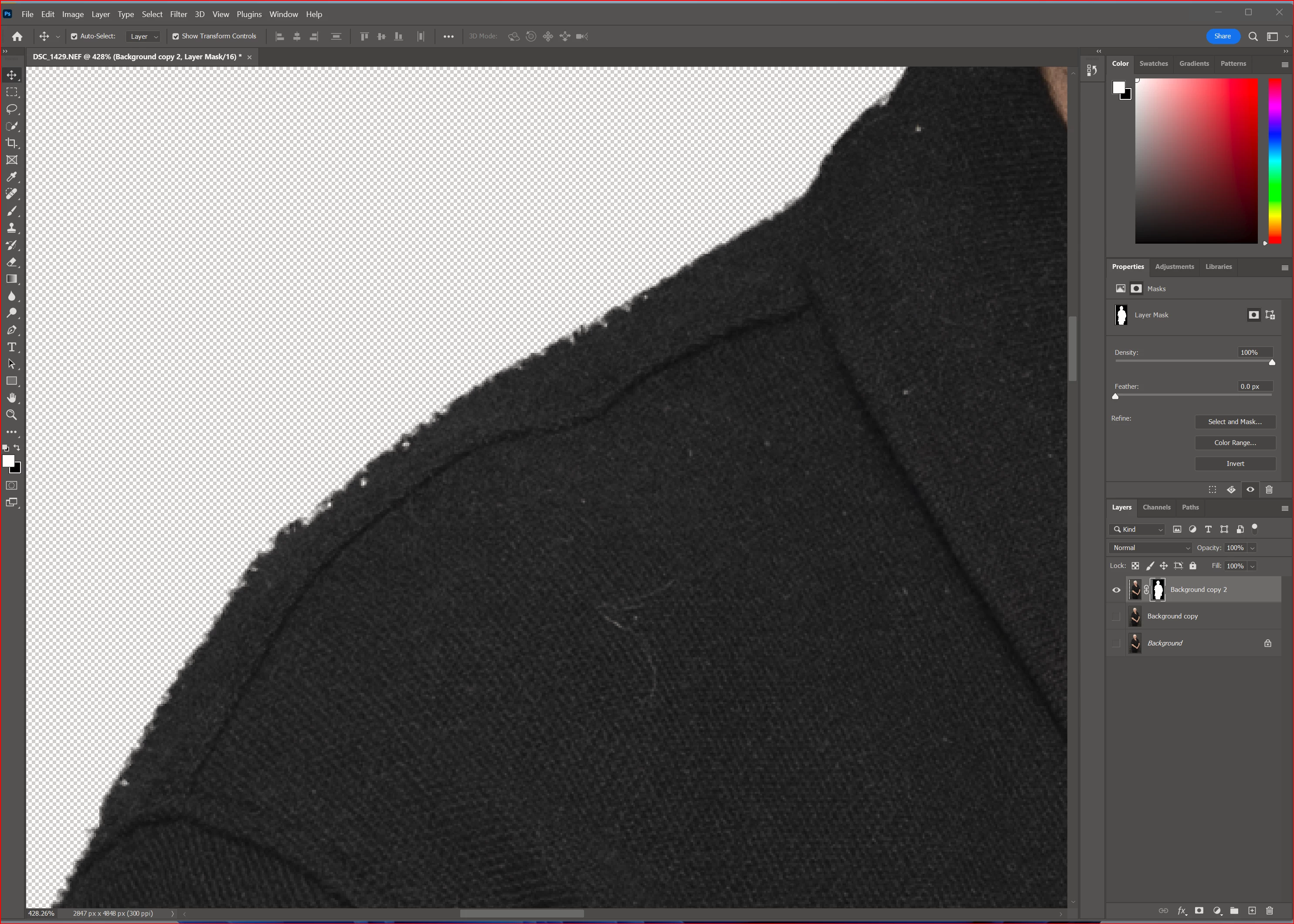Screen dimensions: 1294x924
Task: Switch to the Channels tab
Action: point(1156,507)
